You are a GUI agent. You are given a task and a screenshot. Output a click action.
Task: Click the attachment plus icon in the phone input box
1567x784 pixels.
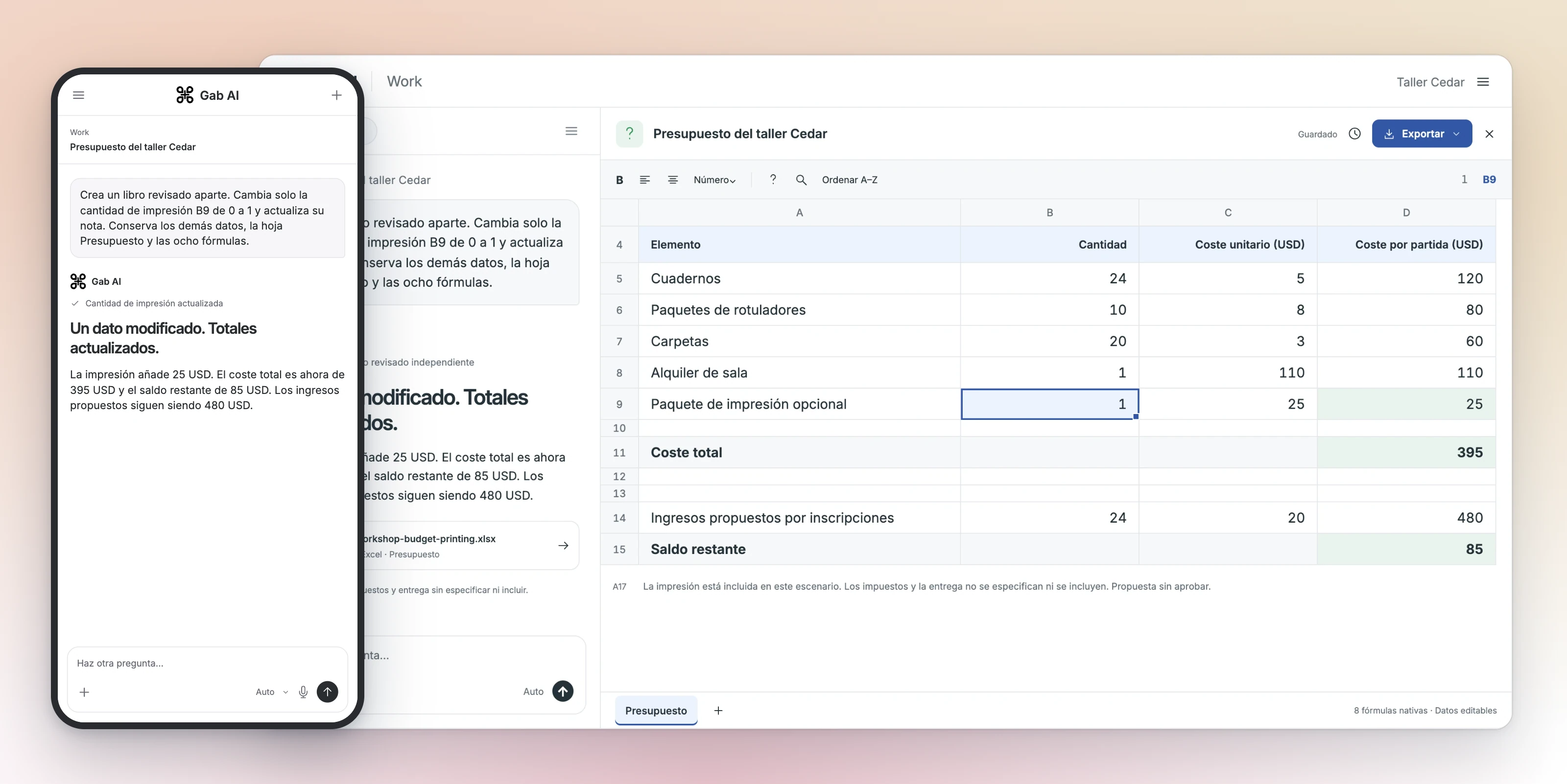click(x=85, y=692)
